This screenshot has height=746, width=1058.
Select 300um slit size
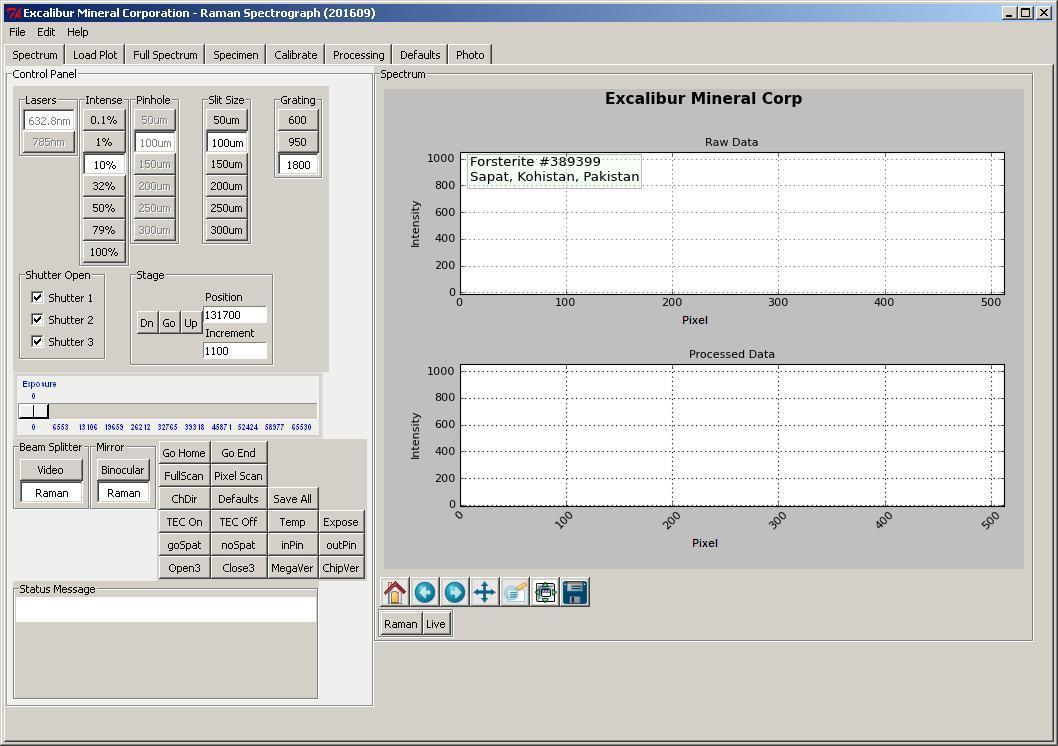(x=227, y=230)
